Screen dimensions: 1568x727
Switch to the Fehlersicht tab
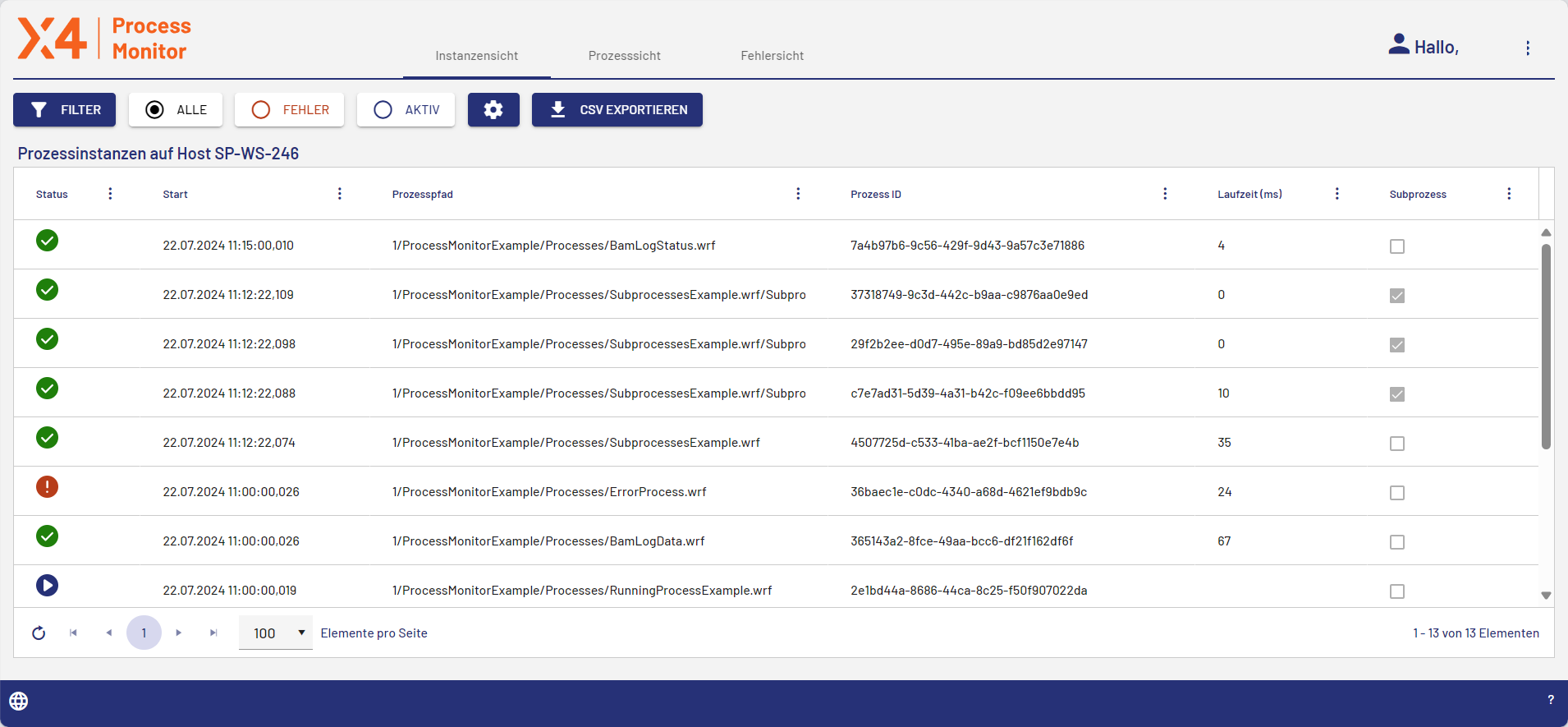tap(772, 56)
